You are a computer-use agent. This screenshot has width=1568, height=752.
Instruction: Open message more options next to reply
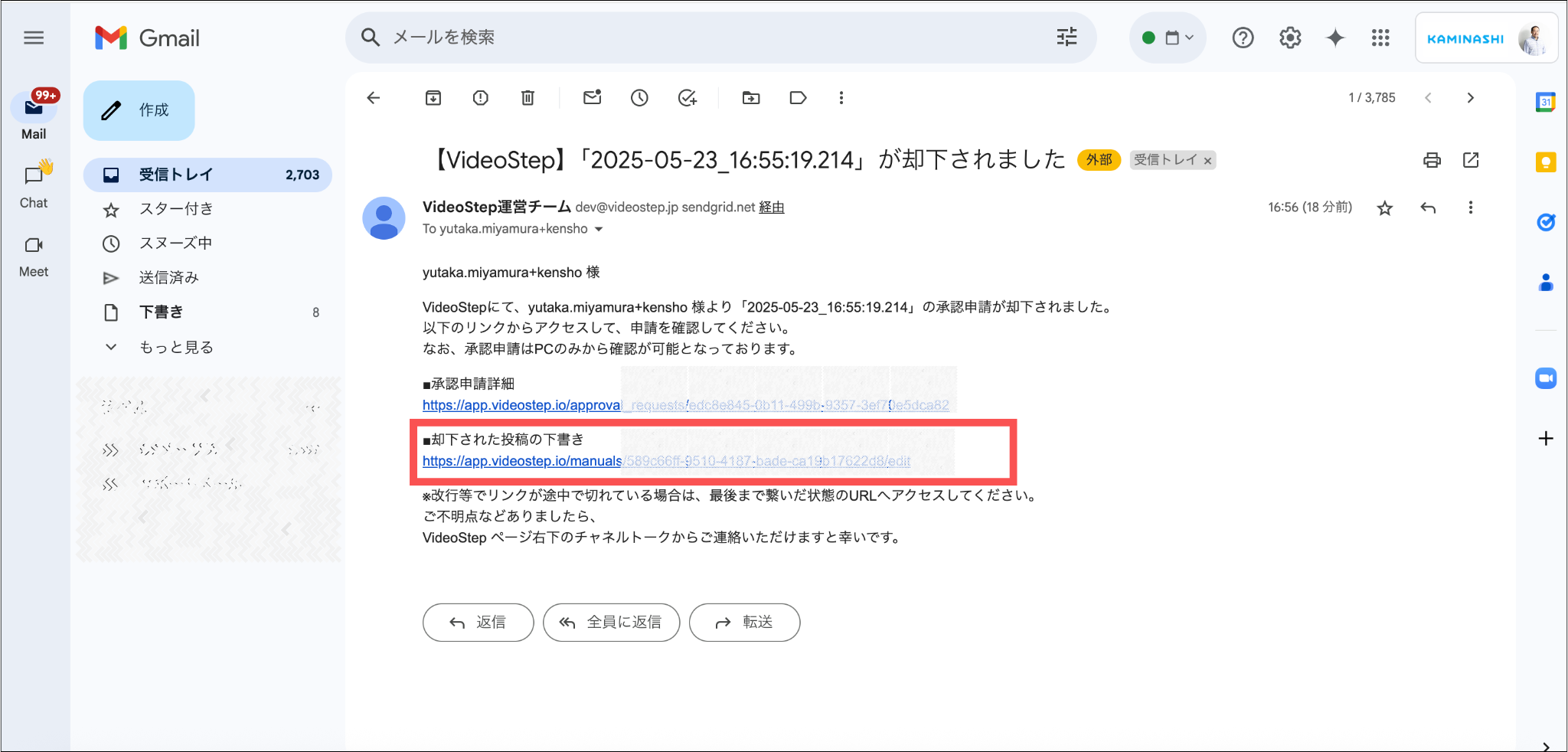tap(1470, 208)
